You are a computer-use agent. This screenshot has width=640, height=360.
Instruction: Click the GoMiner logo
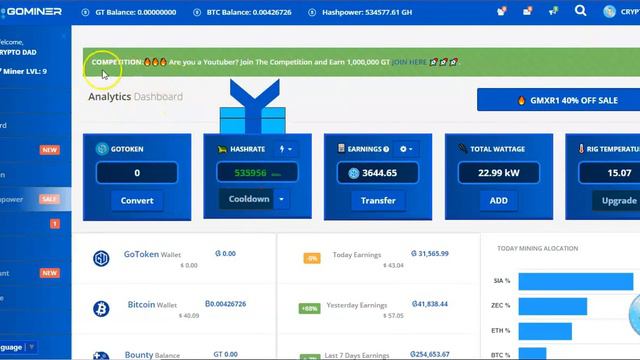[x=32, y=11]
